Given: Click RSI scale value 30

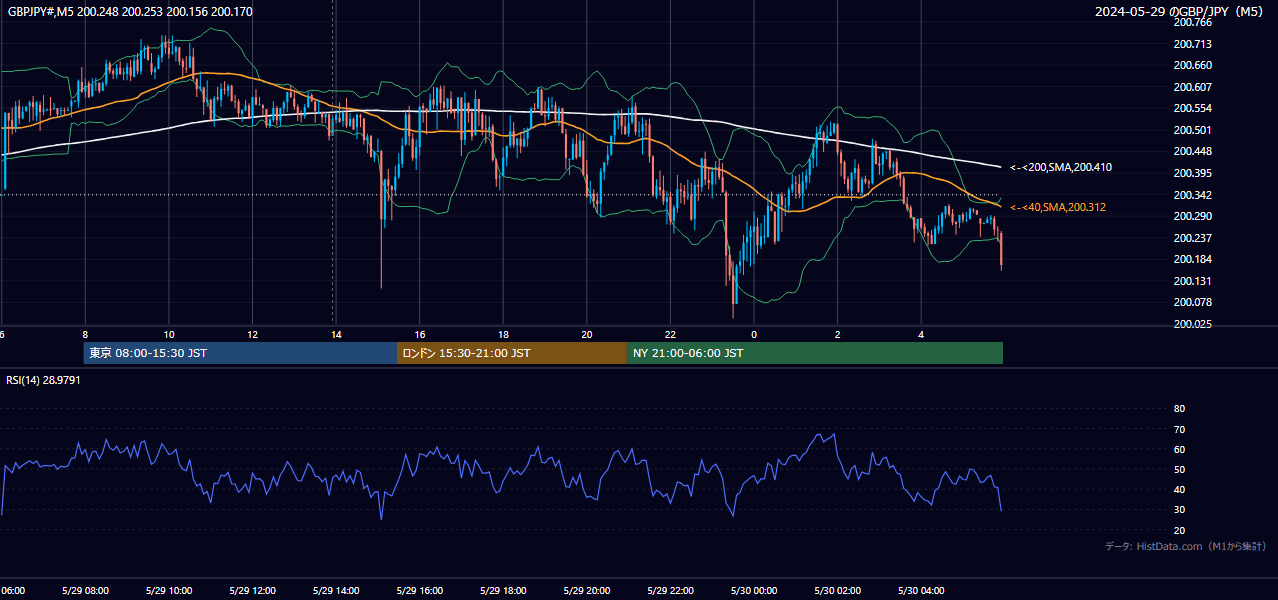Looking at the screenshot, I should pos(1179,510).
